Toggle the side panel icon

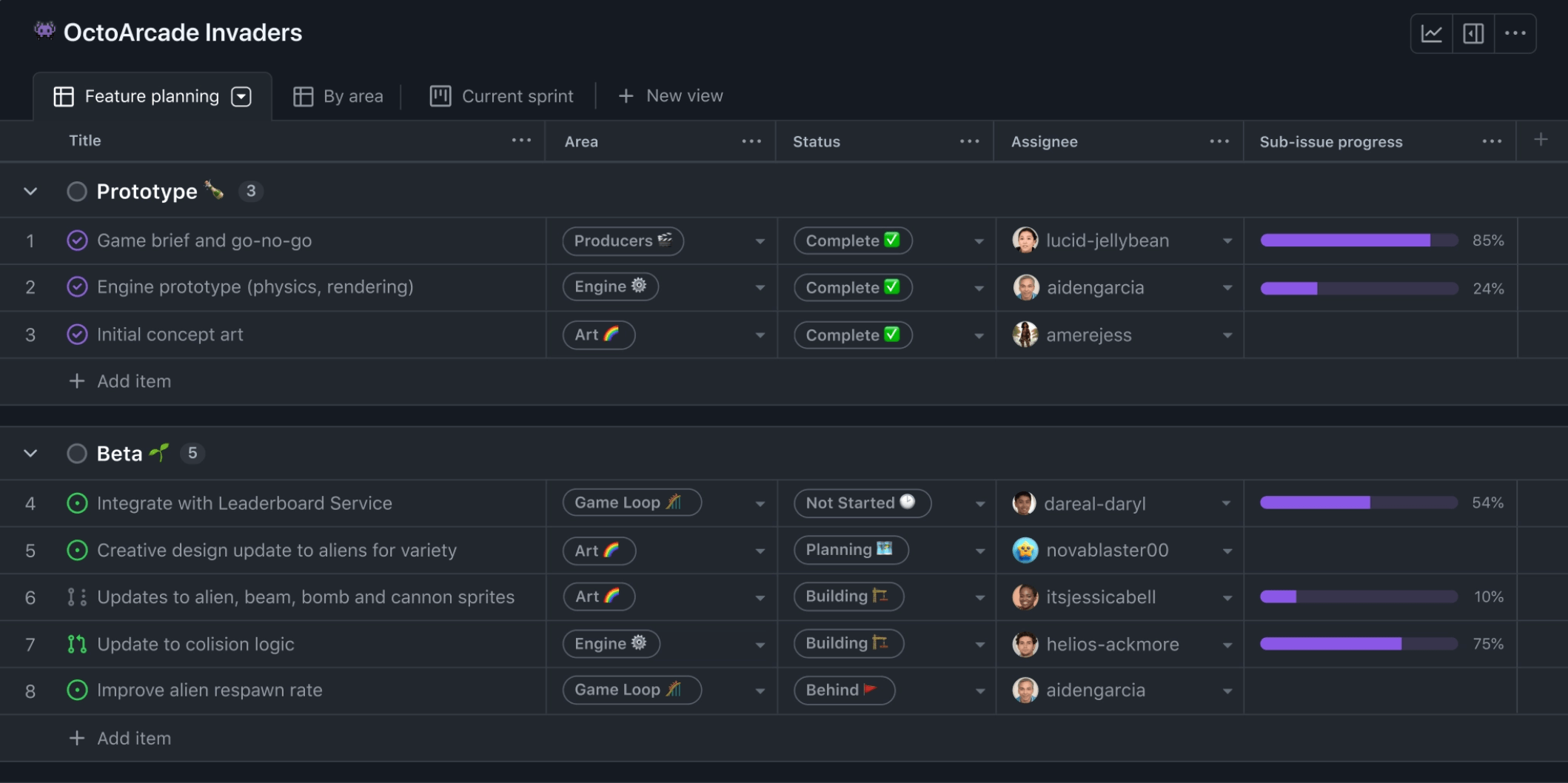1473,33
